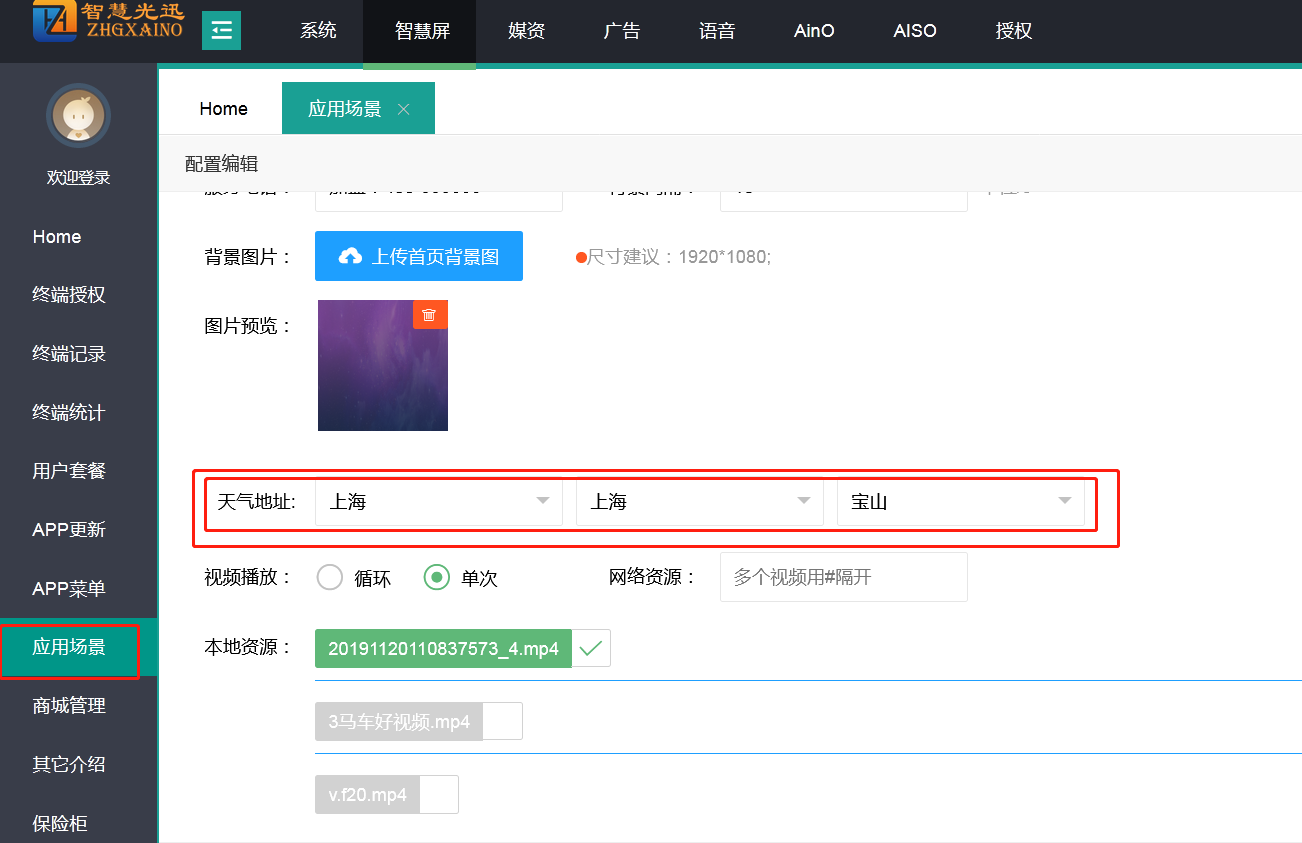Open the 广告 top menu
Screen dimensions: 1302x843
[x=622, y=31]
